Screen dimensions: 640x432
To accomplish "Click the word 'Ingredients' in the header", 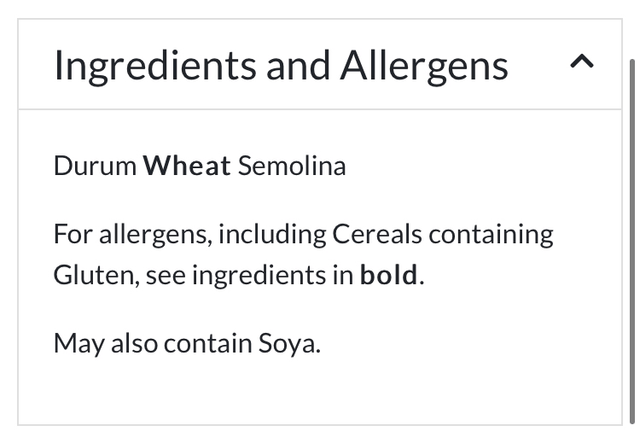I will [x=154, y=66].
